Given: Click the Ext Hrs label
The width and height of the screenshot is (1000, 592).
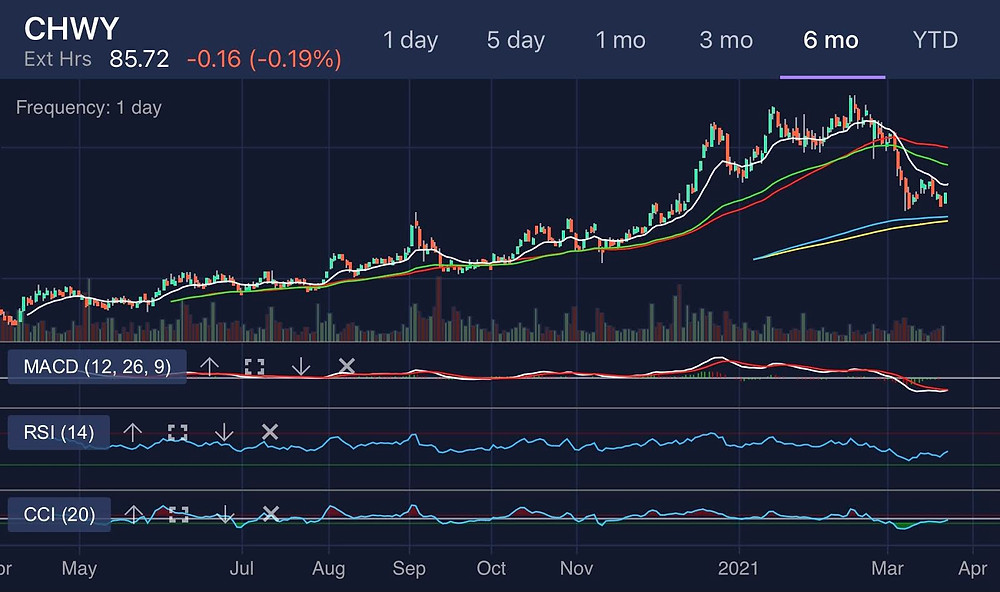Looking at the screenshot, I should (57, 59).
